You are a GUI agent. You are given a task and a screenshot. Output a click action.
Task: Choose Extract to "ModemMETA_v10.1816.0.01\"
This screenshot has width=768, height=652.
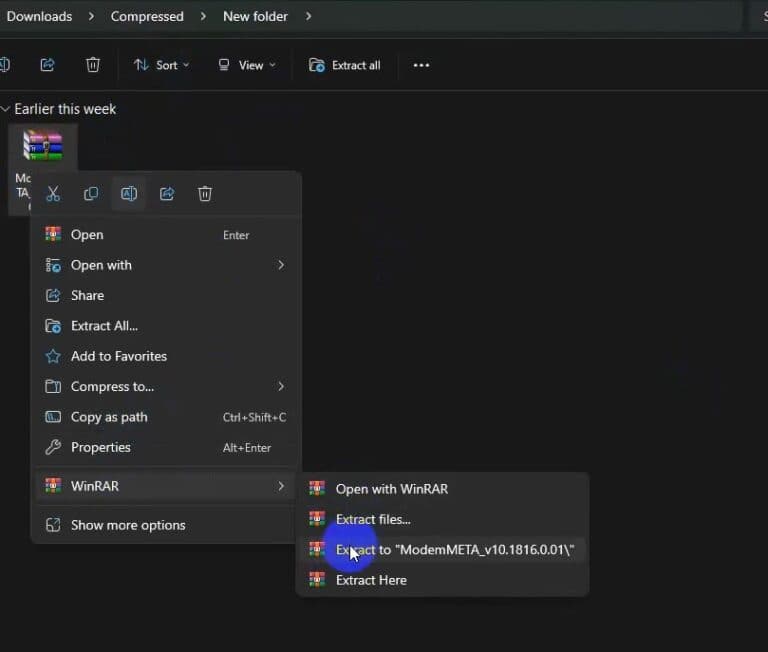pos(454,549)
